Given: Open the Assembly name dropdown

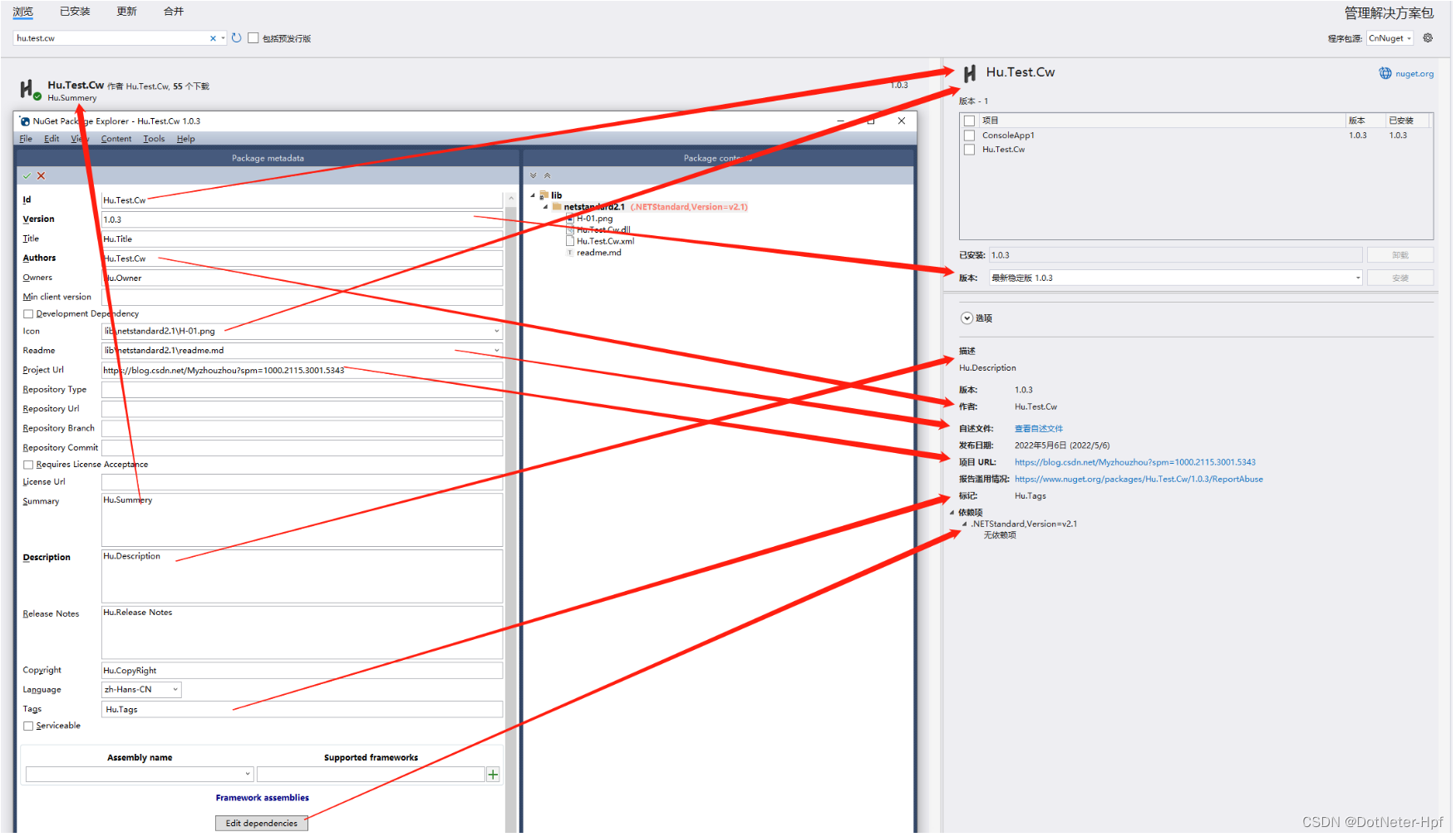Looking at the screenshot, I should pos(248,775).
